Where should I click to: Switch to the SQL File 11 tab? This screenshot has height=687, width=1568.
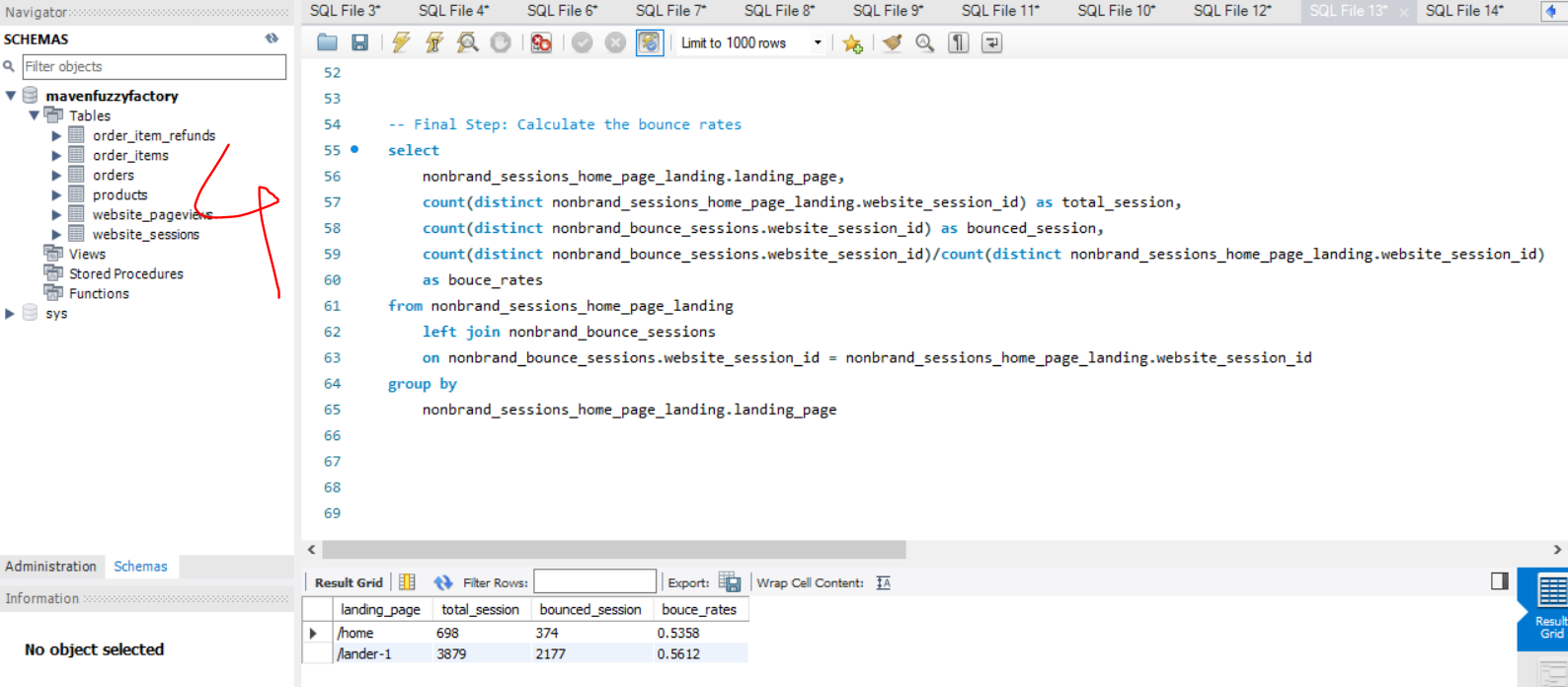coord(1000,11)
